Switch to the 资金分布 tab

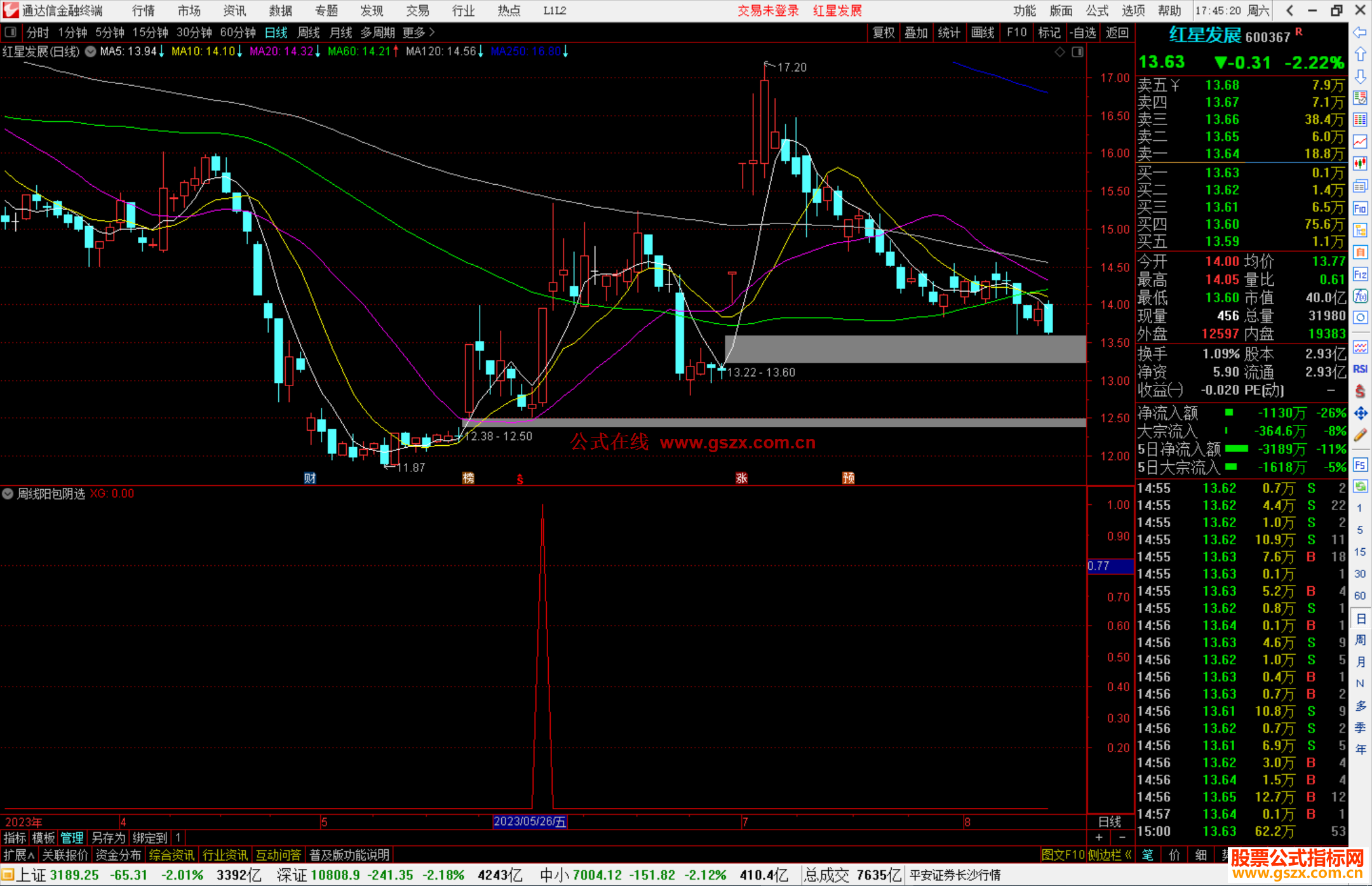pyautogui.click(x=118, y=855)
